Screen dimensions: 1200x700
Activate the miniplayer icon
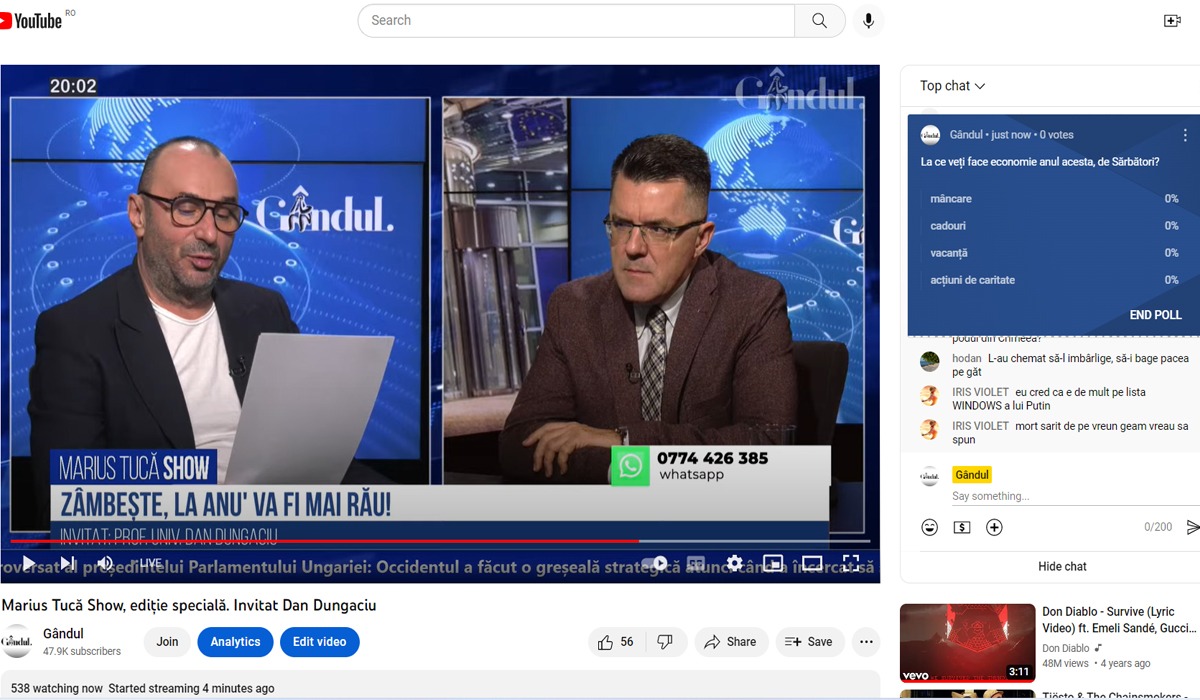(773, 563)
